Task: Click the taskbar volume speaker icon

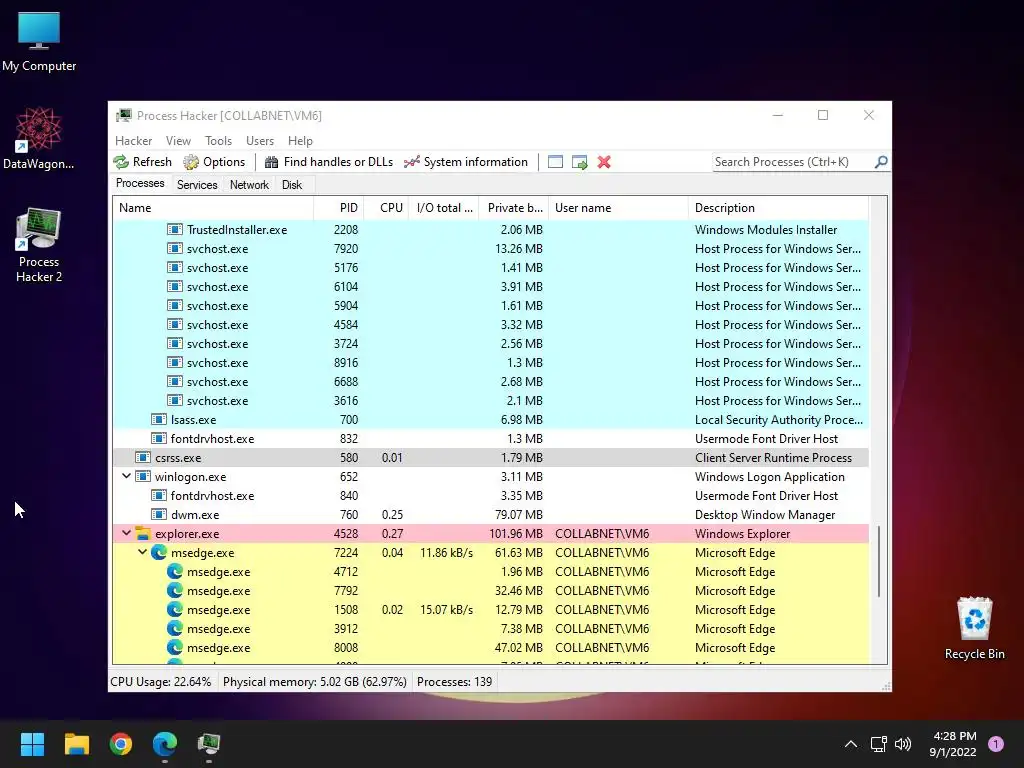Action: pyautogui.click(x=903, y=743)
